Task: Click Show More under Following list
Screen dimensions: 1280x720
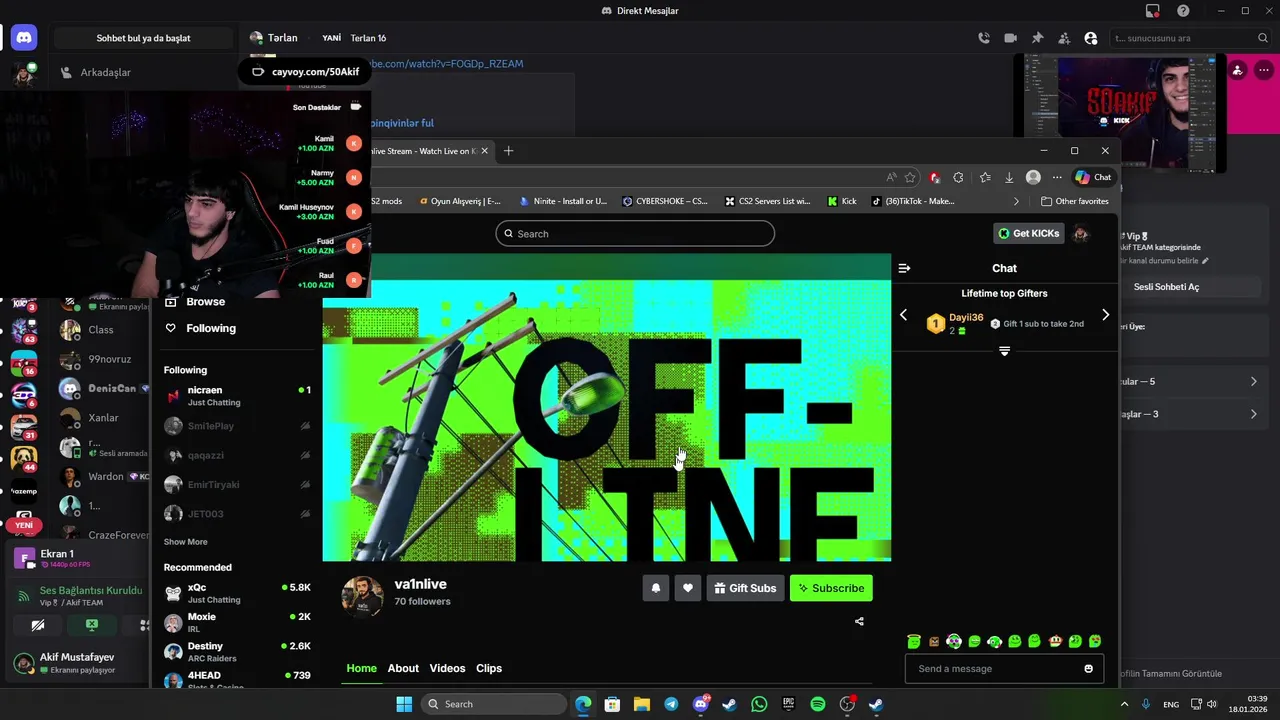Action: click(x=185, y=542)
